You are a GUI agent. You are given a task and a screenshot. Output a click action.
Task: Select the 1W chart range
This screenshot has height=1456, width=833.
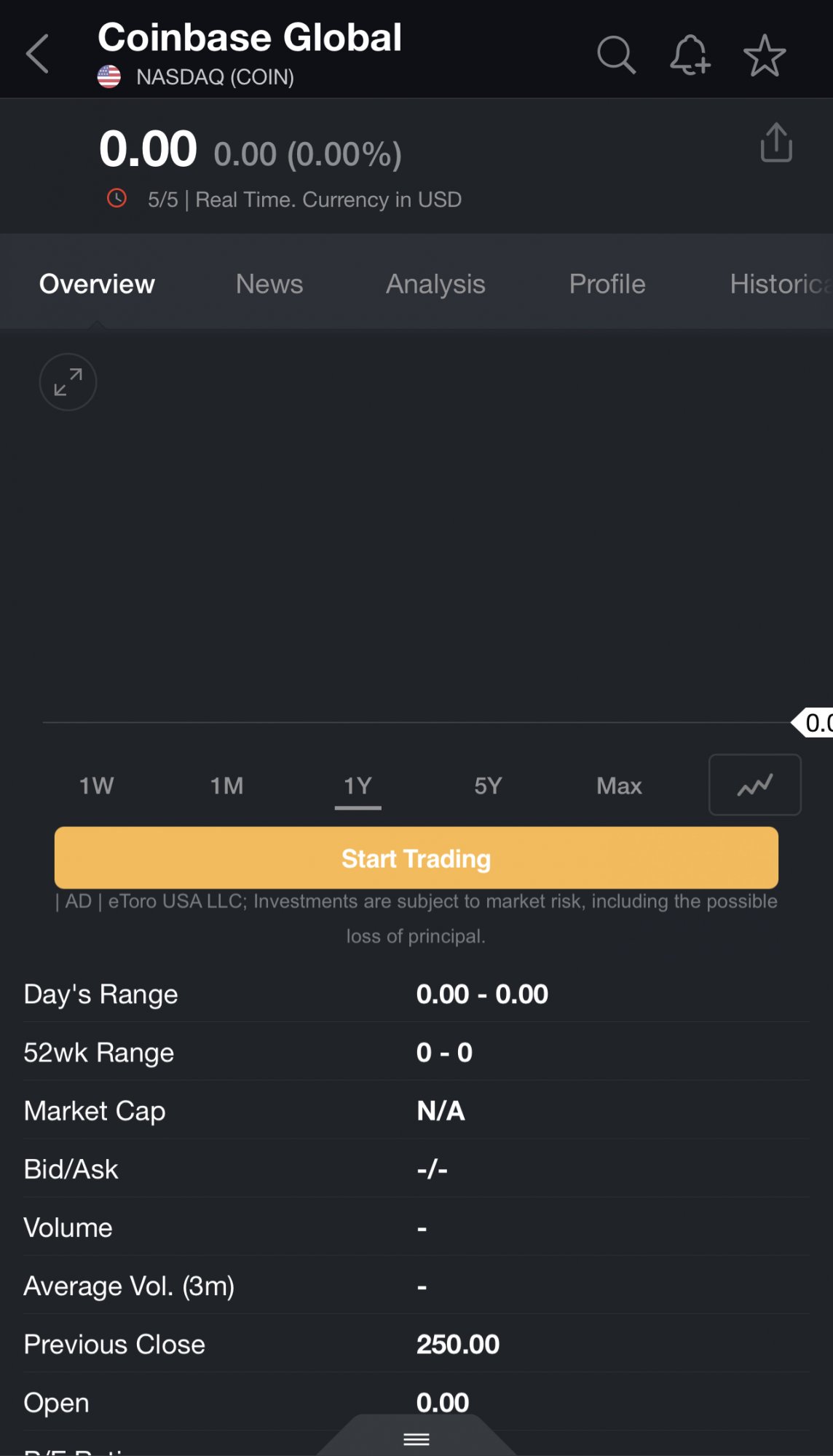pos(97,786)
